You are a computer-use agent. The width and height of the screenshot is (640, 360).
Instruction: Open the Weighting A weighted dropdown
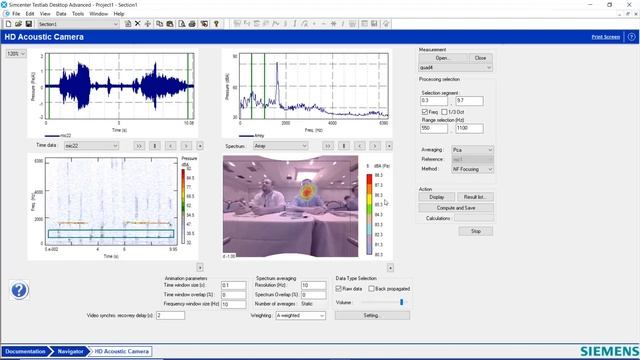(x=300, y=316)
